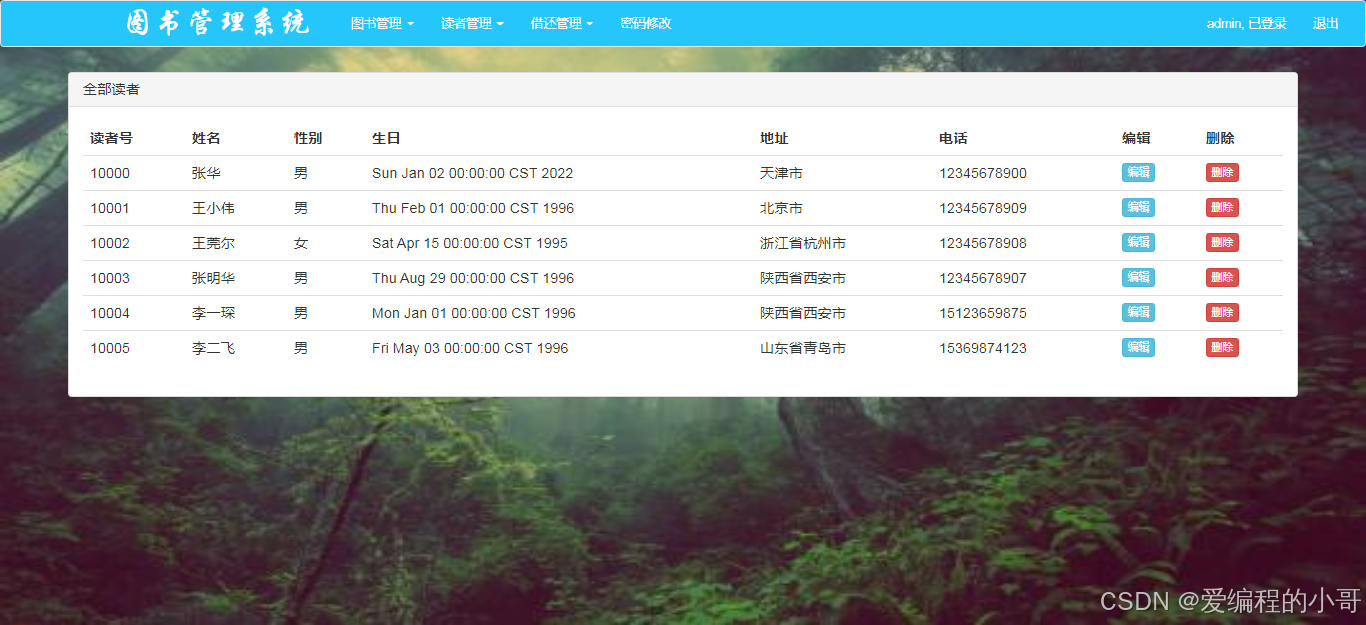
Task: Open the 读者管理 dropdown menu
Action: point(471,23)
